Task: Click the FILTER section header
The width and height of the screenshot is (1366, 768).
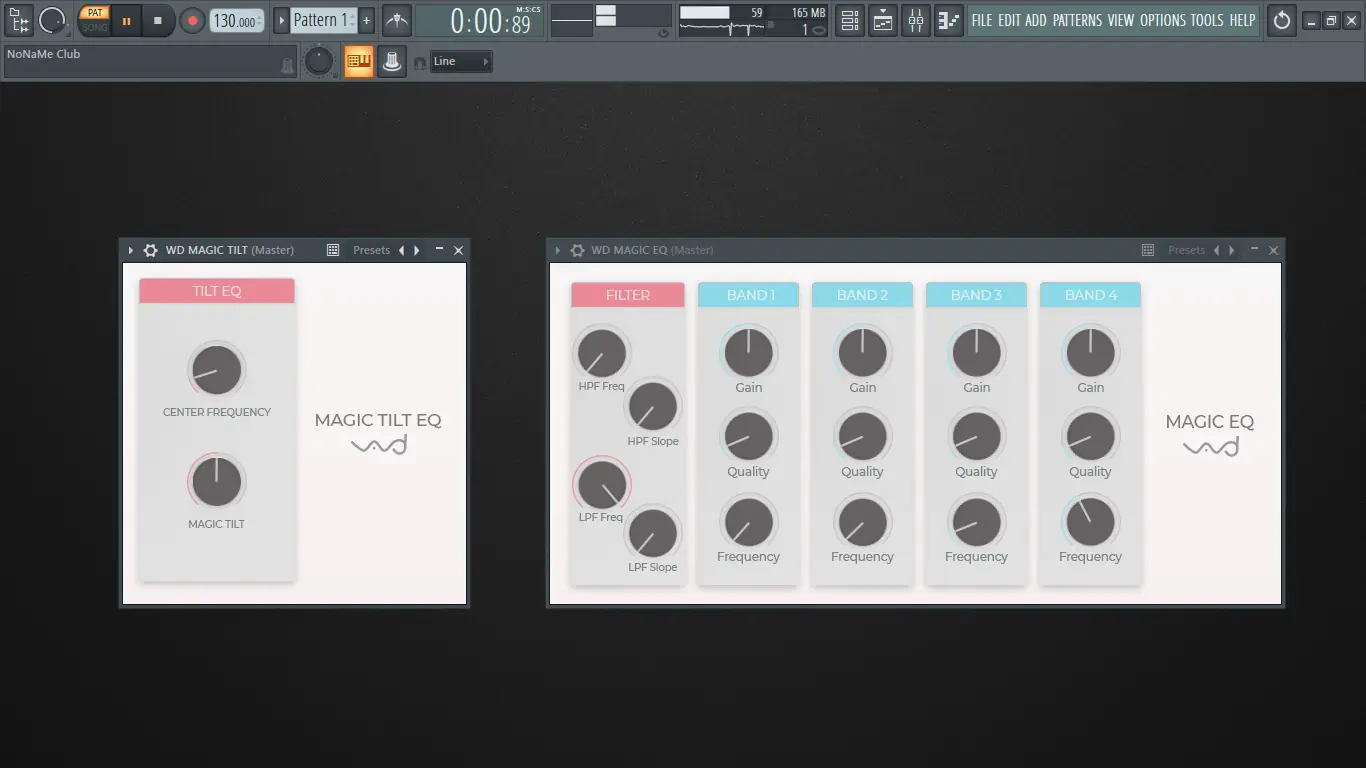Action: click(x=628, y=295)
